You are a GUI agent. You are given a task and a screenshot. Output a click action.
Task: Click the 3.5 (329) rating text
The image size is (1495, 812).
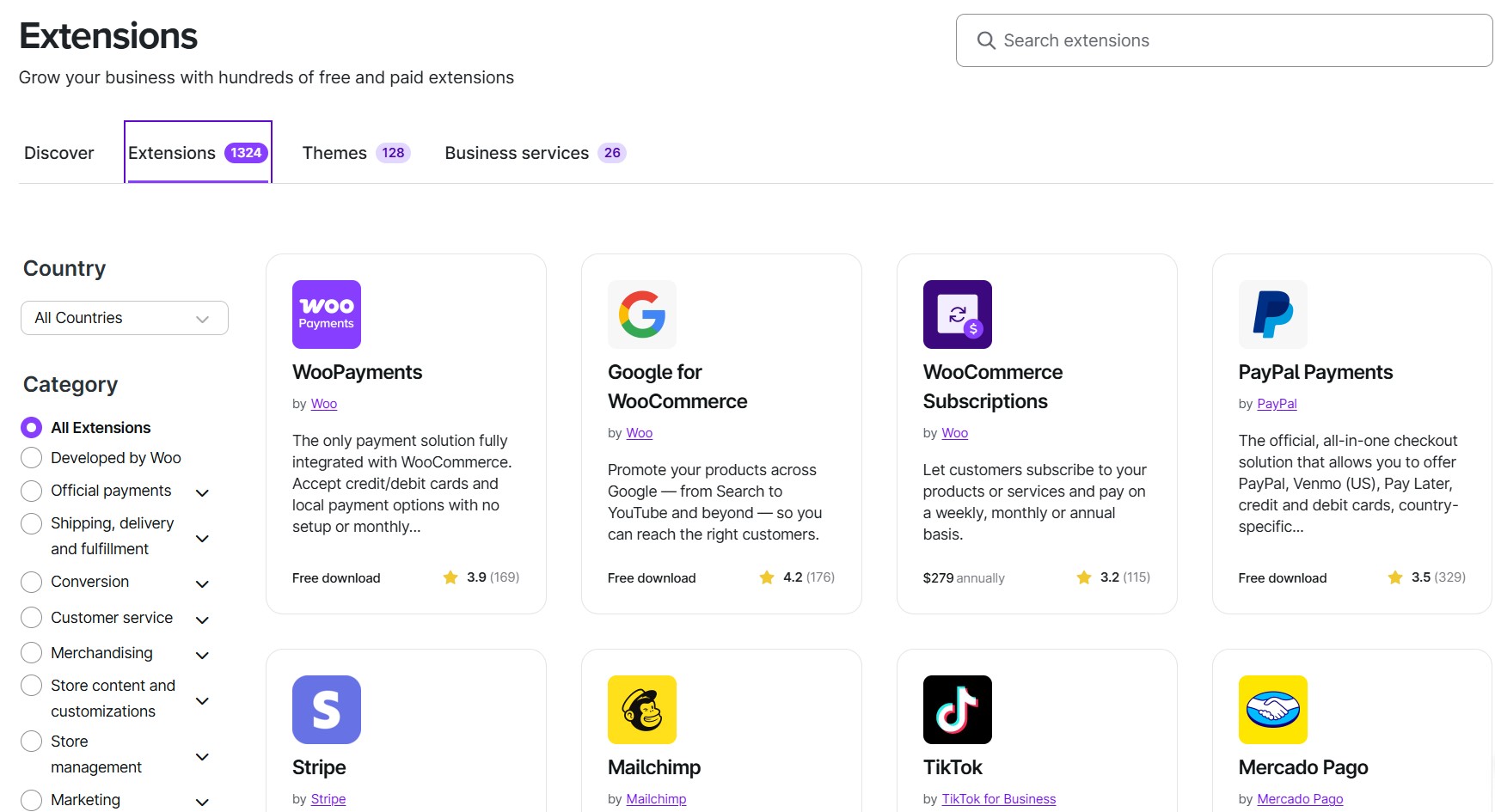pos(1439,577)
